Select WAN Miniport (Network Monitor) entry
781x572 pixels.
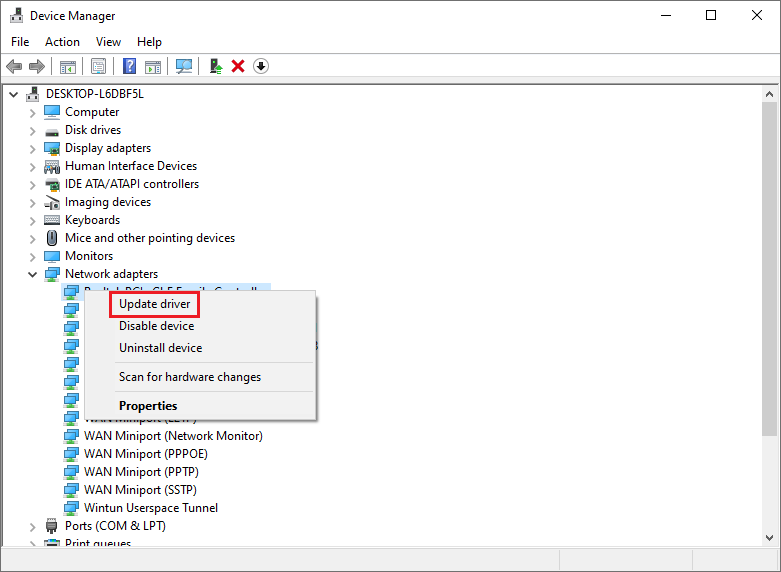tap(173, 436)
